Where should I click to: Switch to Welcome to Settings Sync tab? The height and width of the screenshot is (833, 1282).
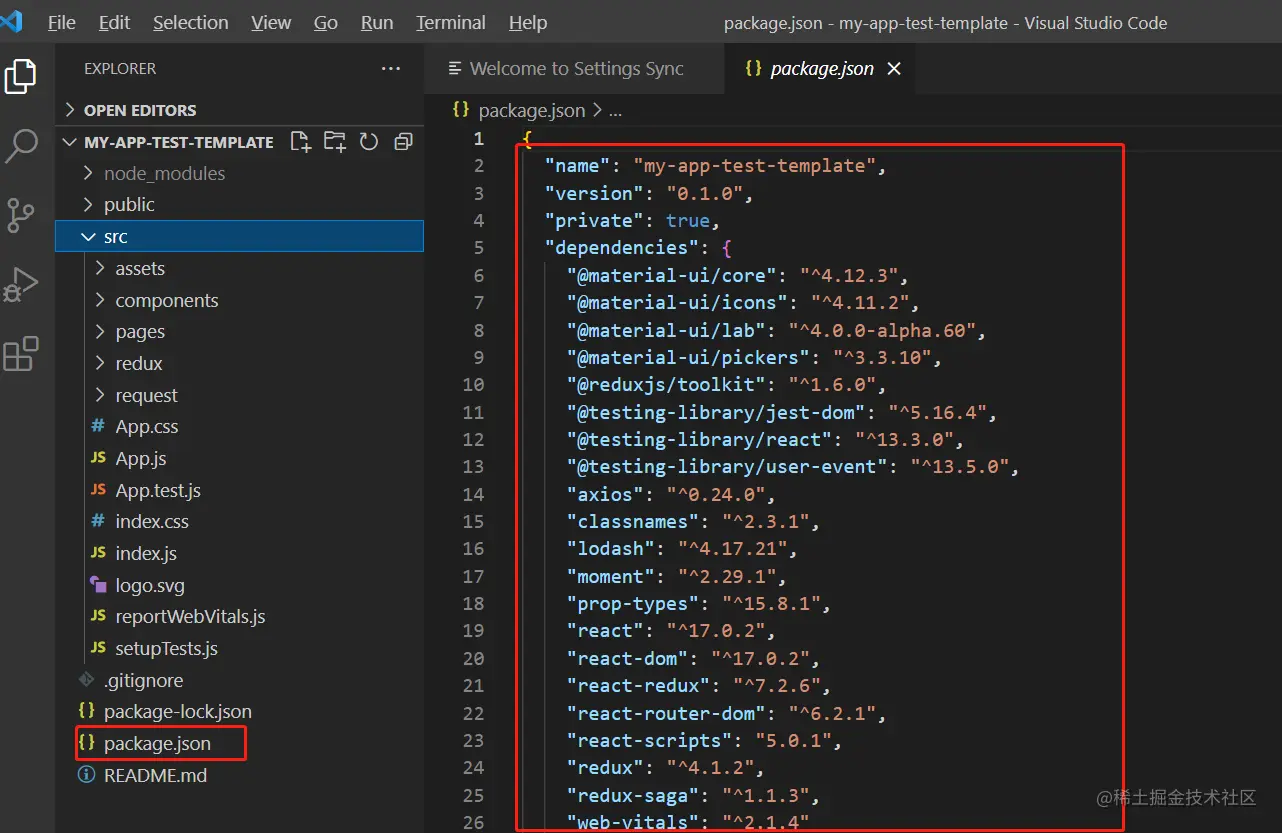tap(574, 69)
